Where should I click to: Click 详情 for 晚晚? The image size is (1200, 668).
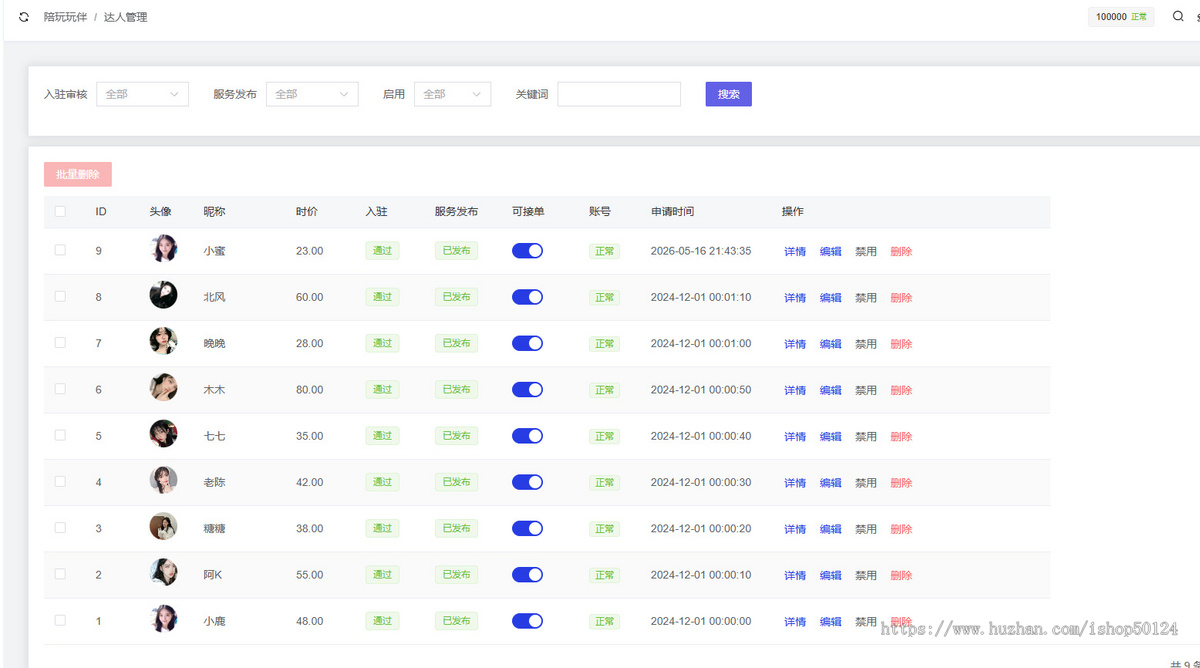(x=795, y=344)
